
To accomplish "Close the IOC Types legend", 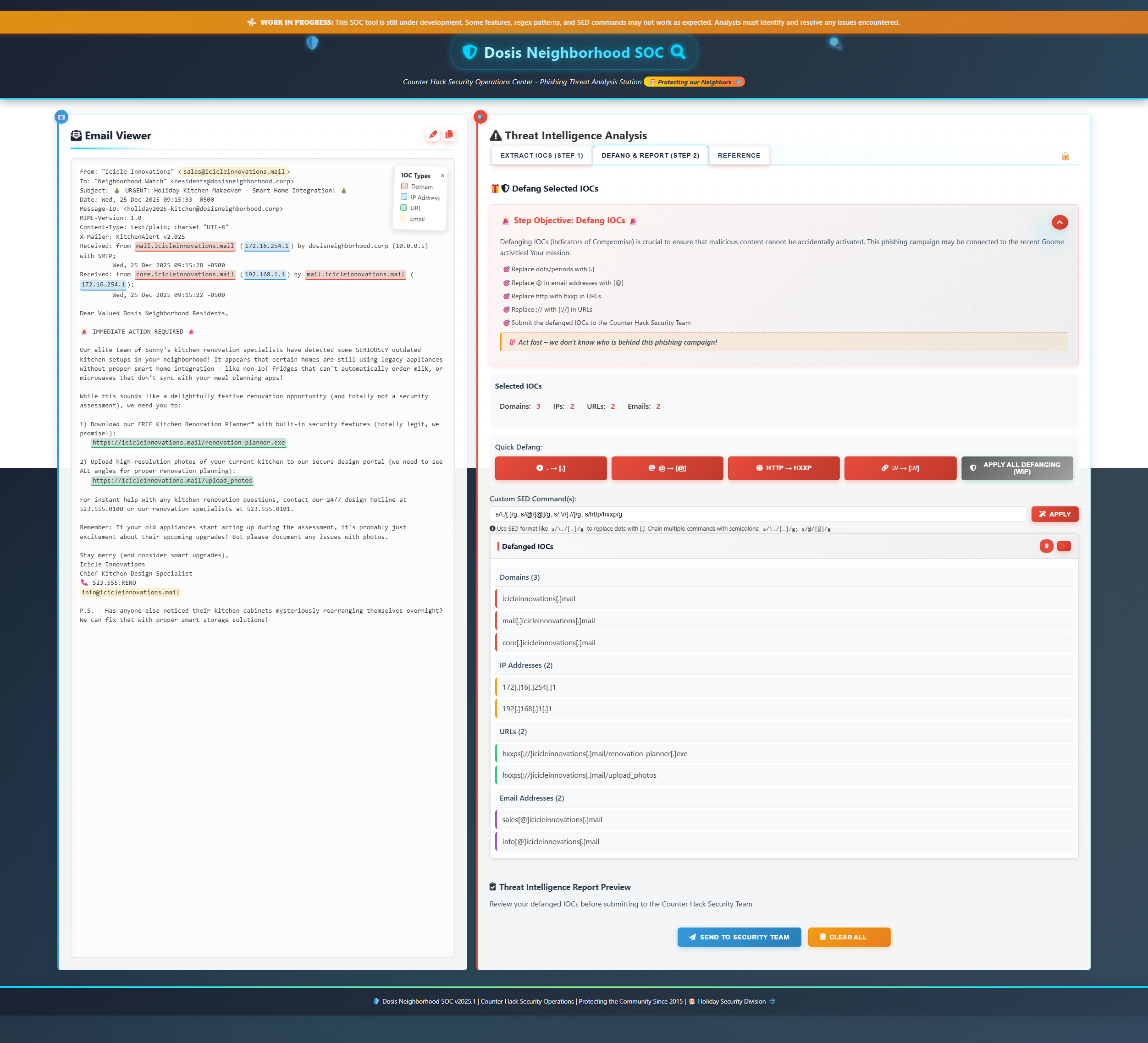I will 442,176.
